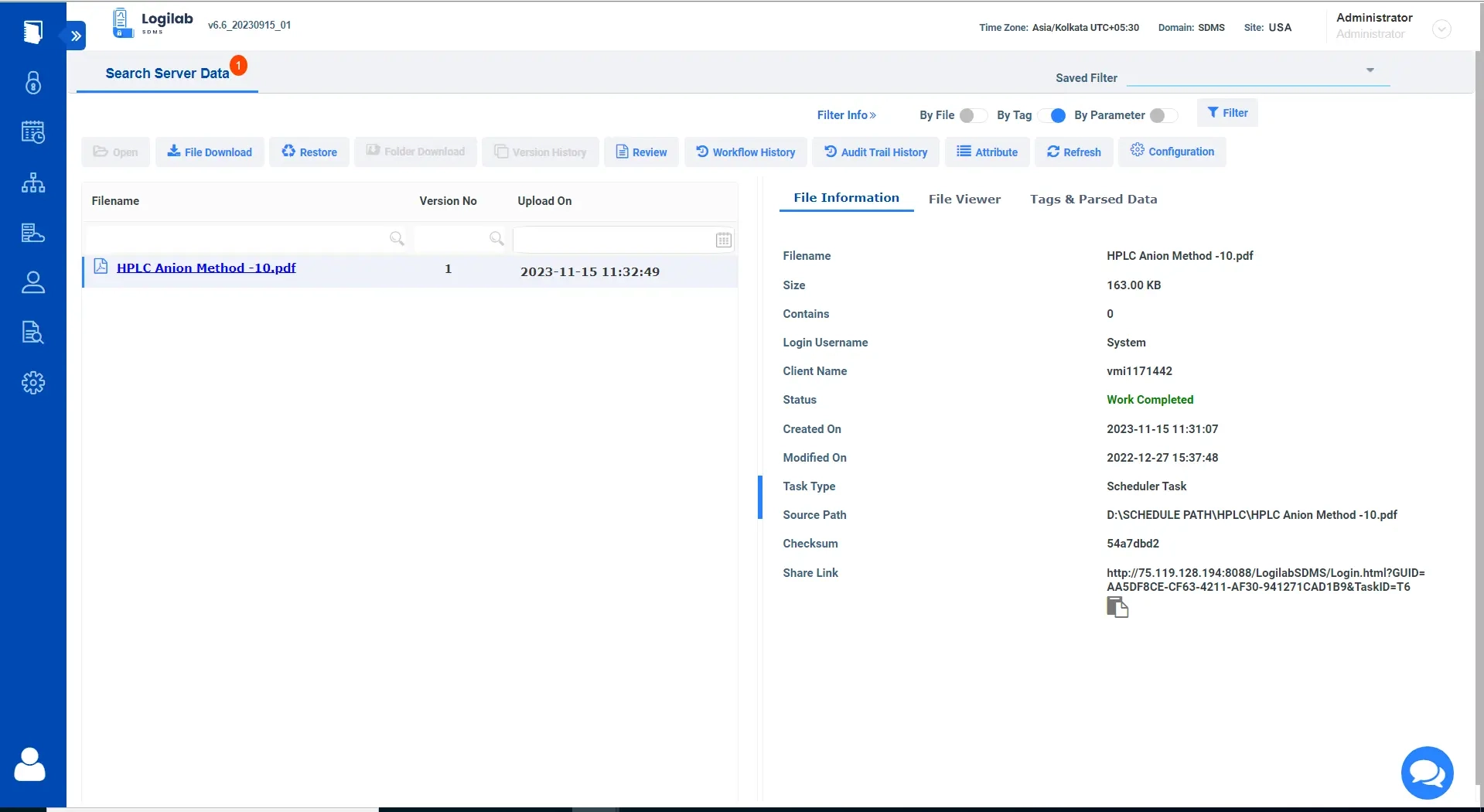Select the upload time 2023-11-15 11:32:49 cell
Viewport: 1484px width, 812px height.
(590, 272)
